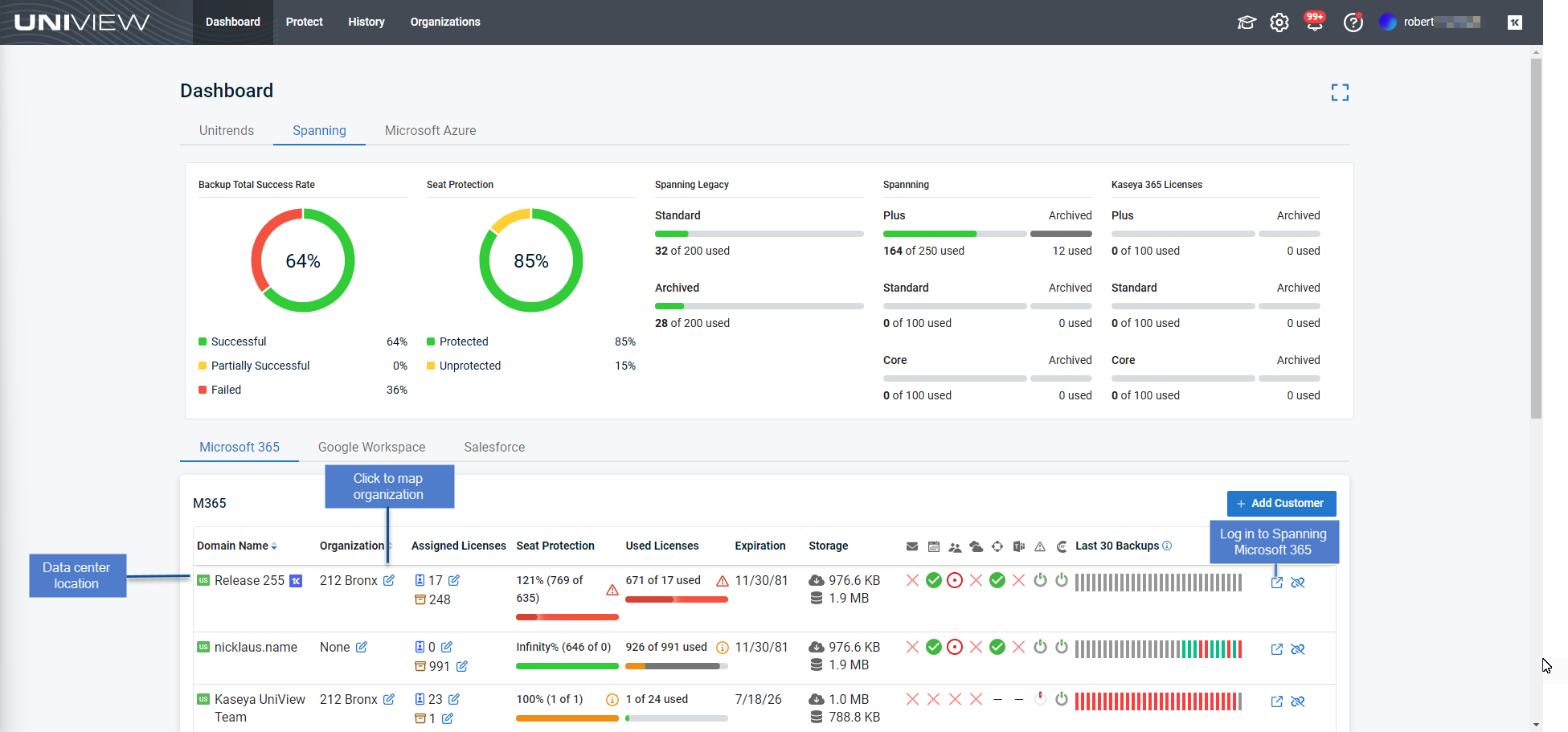The image size is (1568, 732).
Task: Click the alert triangle column header icon
Action: pyautogui.click(x=1040, y=546)
